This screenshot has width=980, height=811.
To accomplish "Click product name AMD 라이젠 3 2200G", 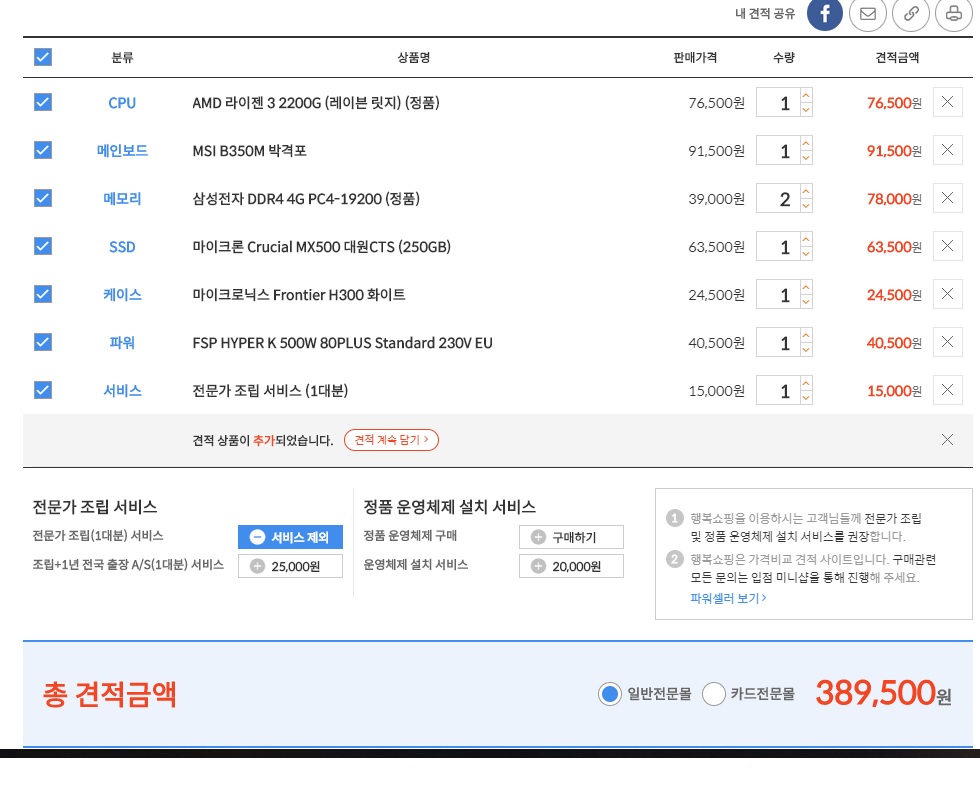I will tap(316, 102).
